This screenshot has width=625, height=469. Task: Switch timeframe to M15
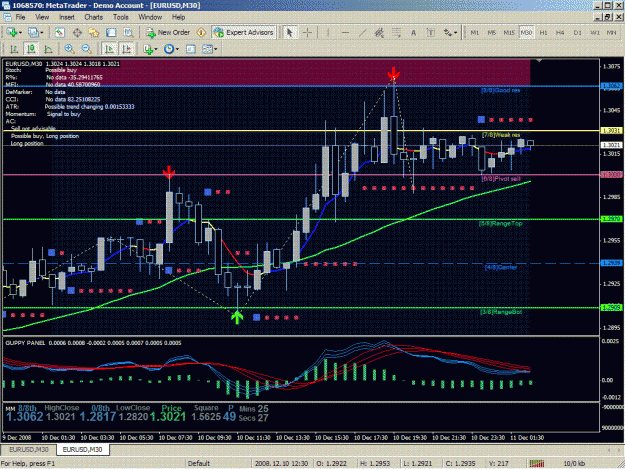[509, 33]
